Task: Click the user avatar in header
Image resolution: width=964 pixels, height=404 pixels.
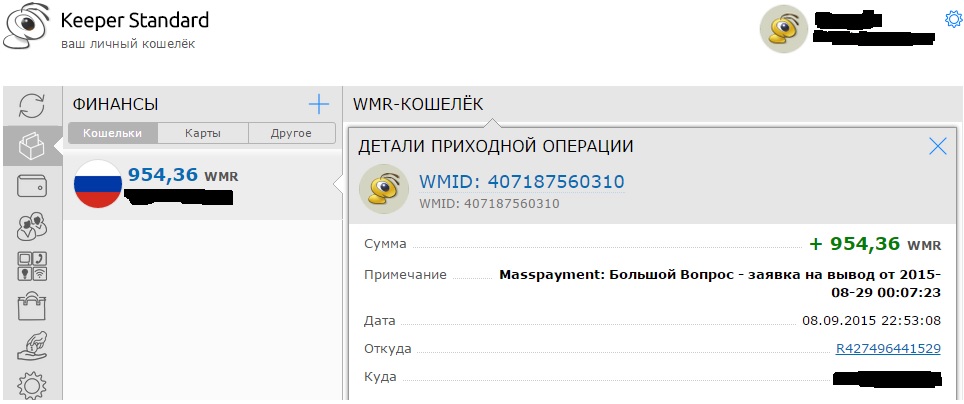Action: coord(783,29)
